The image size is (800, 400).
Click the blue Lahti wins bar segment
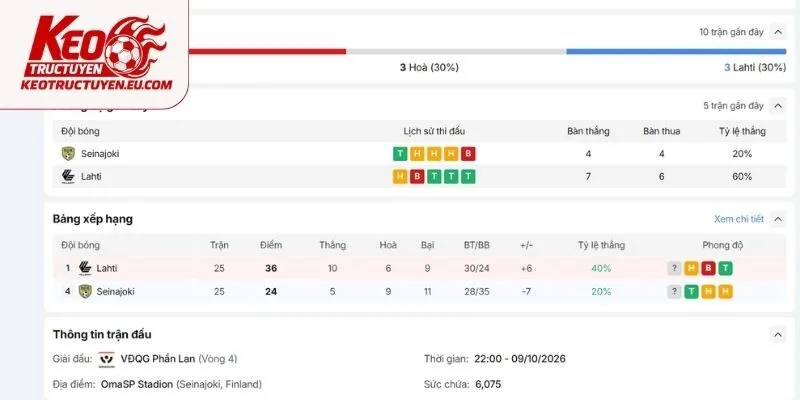click(676, 52)
